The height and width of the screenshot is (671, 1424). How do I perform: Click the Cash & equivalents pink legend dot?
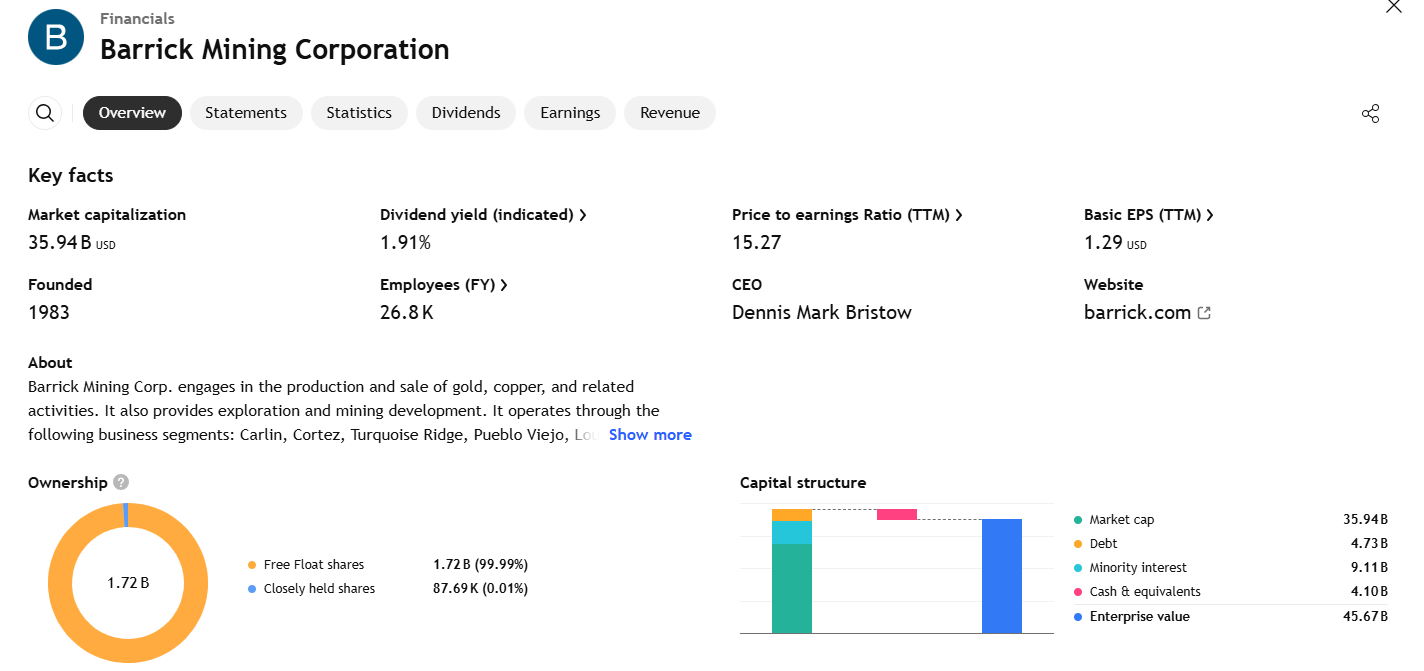coord(1078,592)
